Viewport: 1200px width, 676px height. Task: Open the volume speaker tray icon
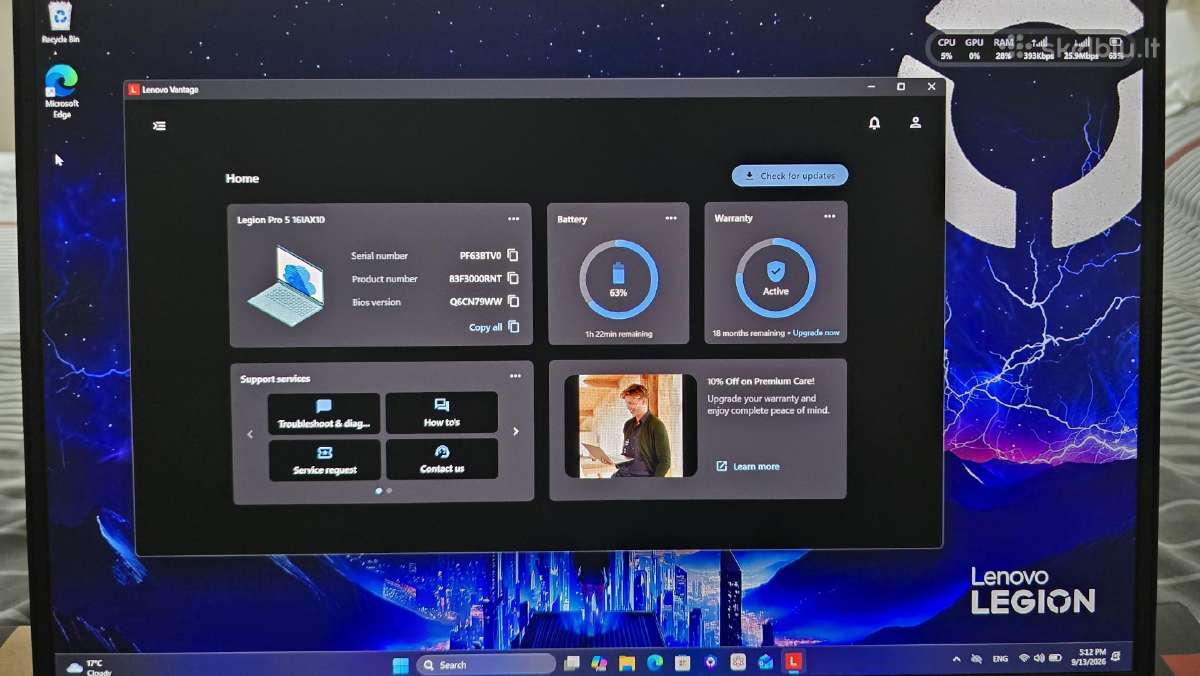coord(1039,659)
